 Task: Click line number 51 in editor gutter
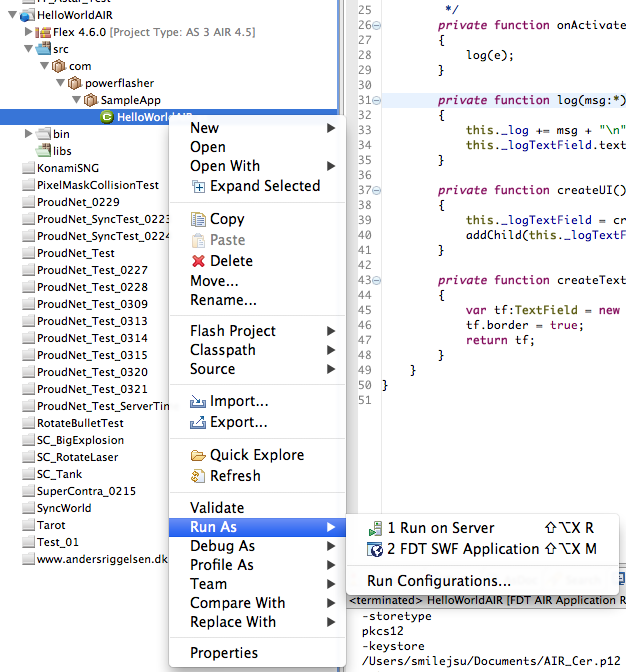tap(365, 400)
